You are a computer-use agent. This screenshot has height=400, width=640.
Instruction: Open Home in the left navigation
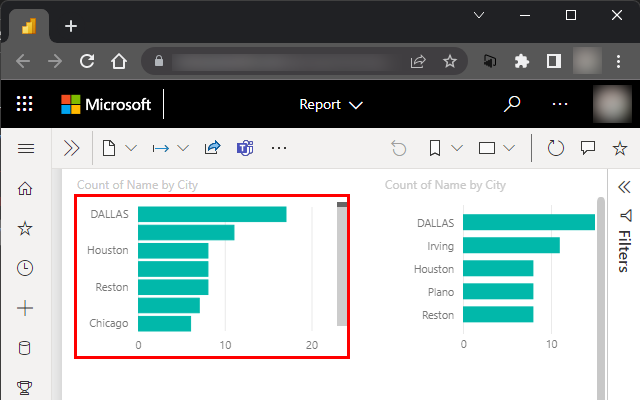pos(26,189)
